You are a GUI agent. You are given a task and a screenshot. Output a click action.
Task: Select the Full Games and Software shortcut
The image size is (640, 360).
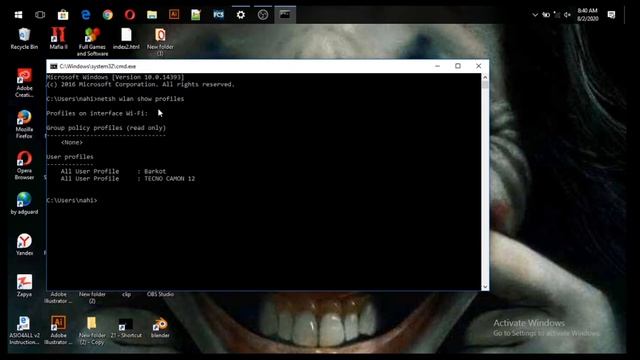coord(92,42)
